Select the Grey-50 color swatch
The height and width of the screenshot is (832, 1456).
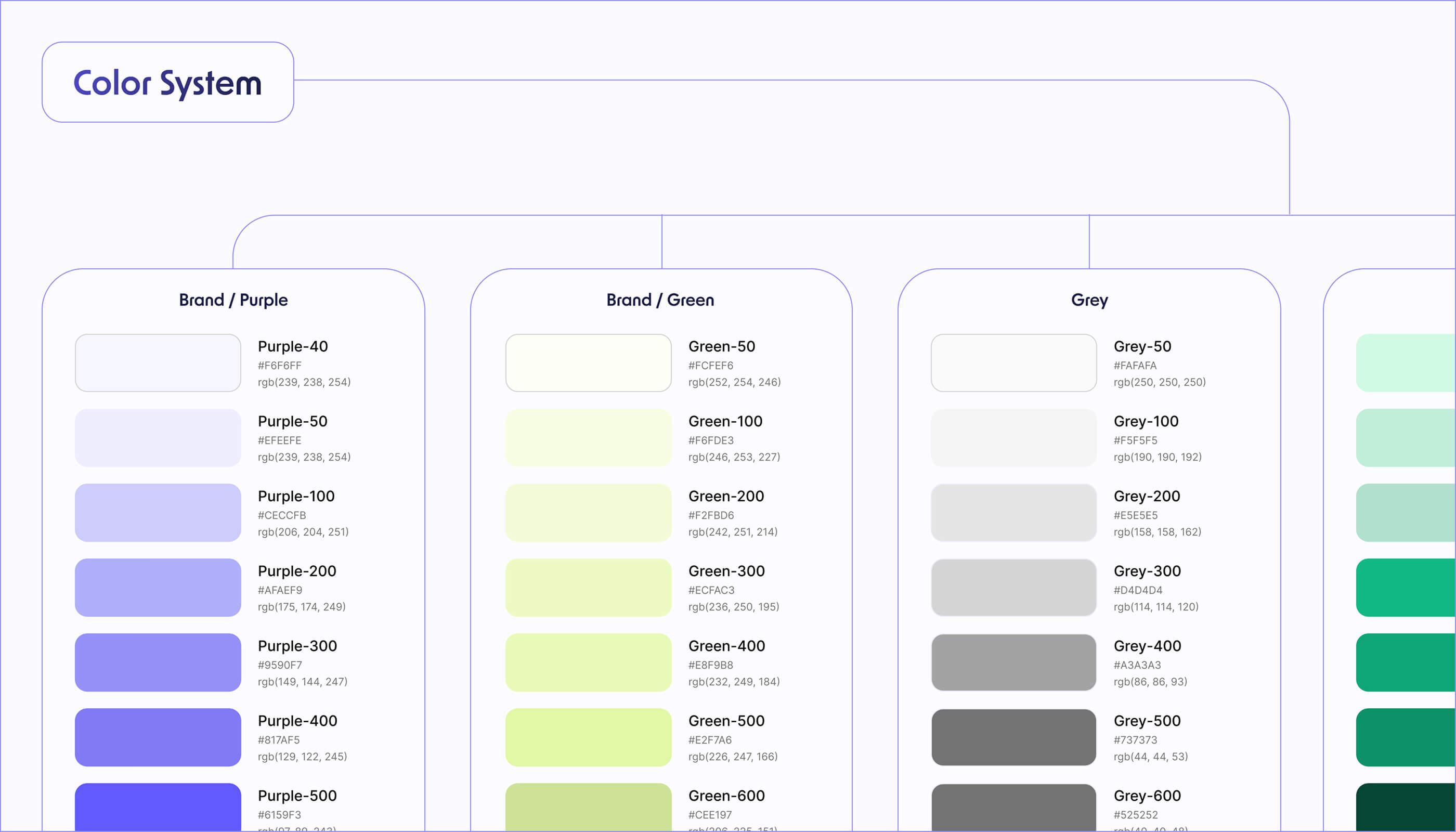1012,362
